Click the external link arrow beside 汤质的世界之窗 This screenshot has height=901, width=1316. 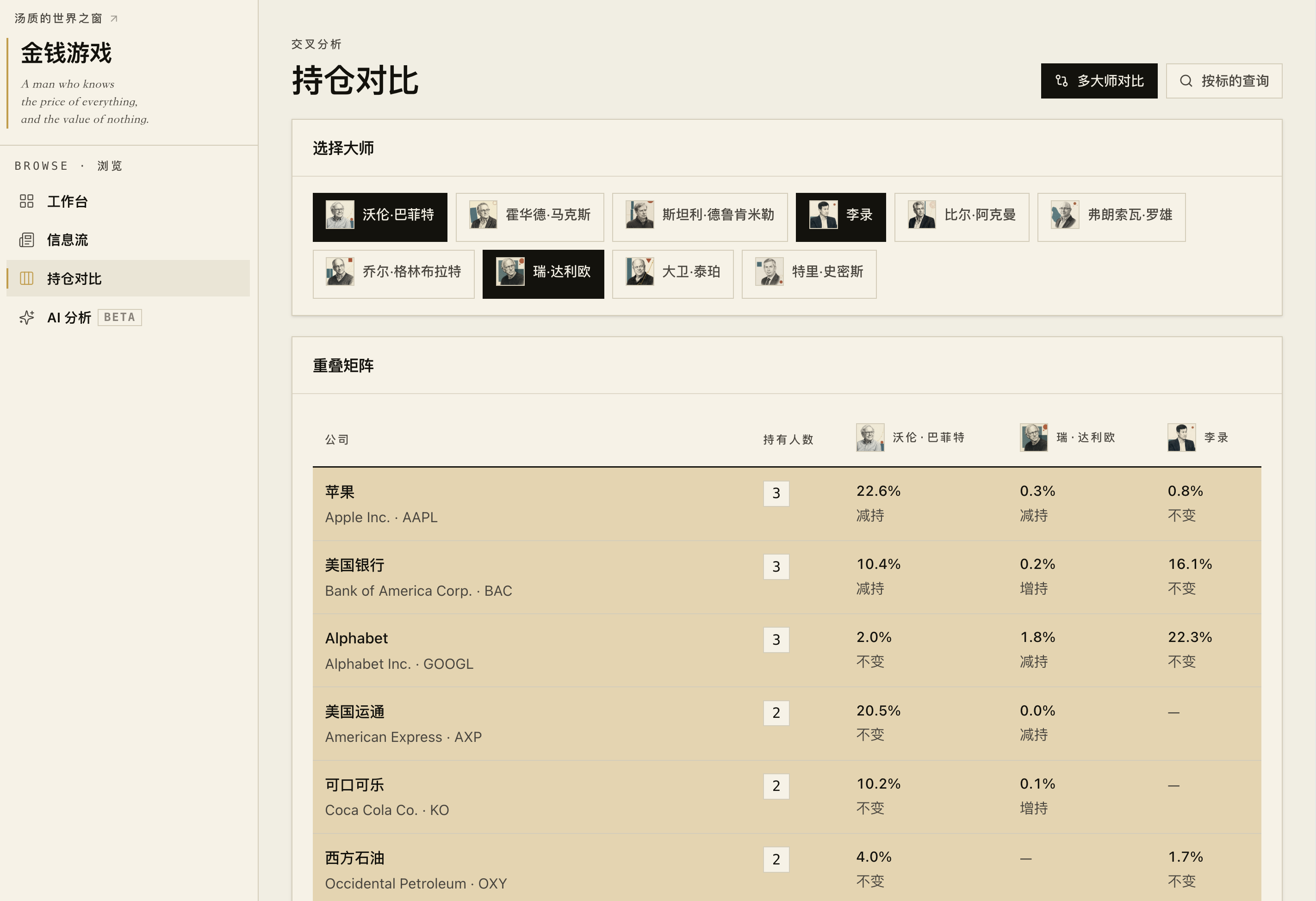(114, 19)
